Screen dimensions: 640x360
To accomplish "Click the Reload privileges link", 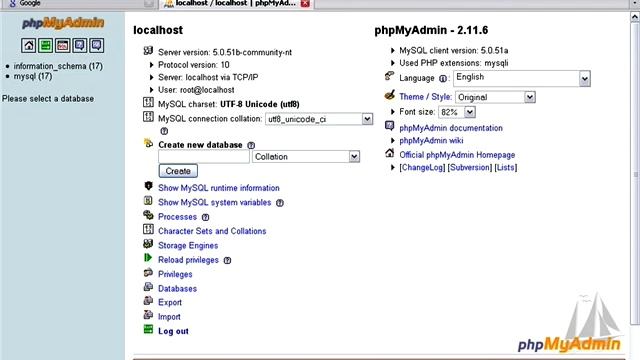I will point(189,260).
